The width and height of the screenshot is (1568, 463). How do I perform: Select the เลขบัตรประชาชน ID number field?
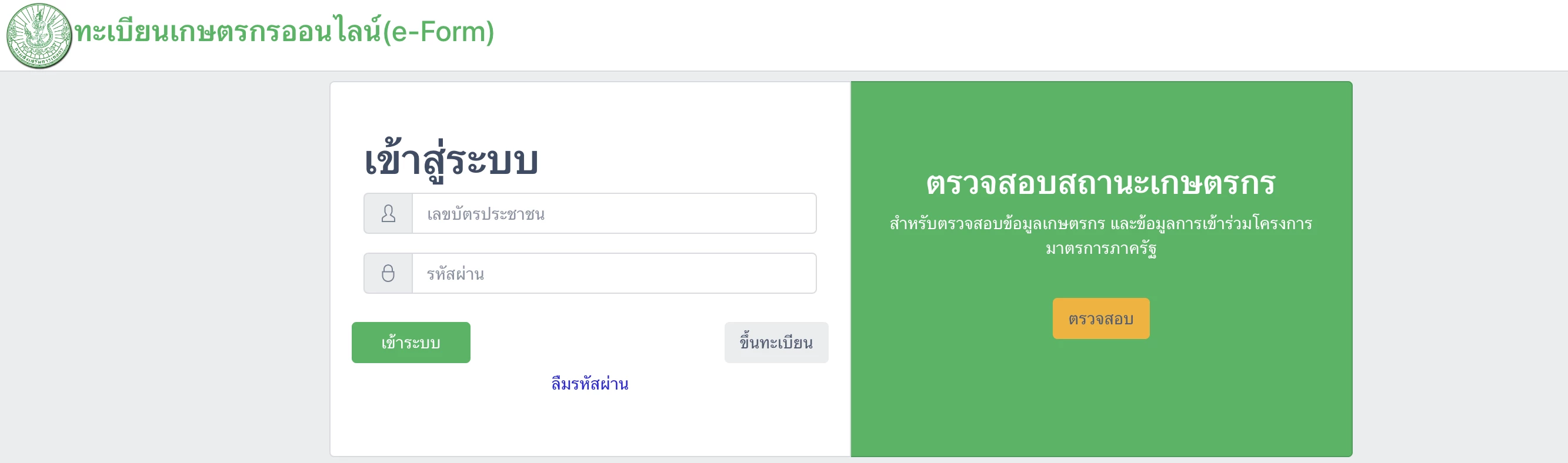point(613,213)
